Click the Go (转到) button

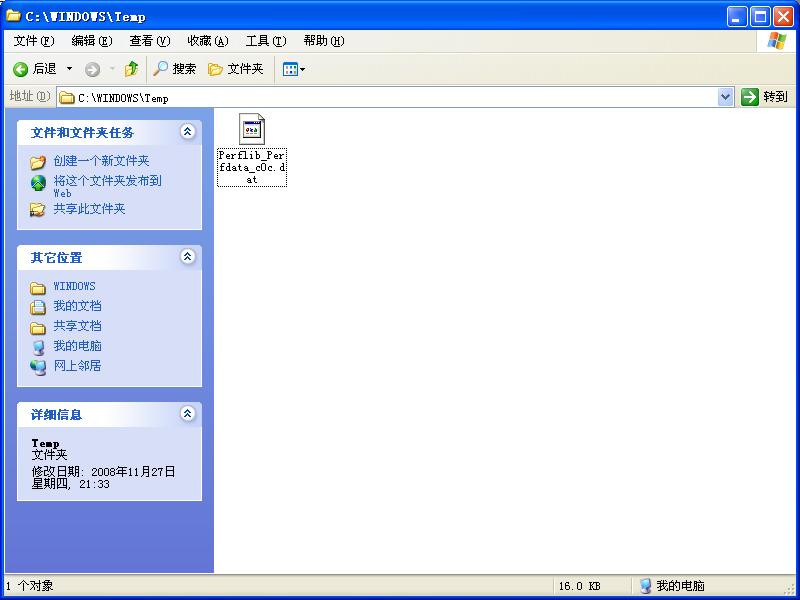764,97
